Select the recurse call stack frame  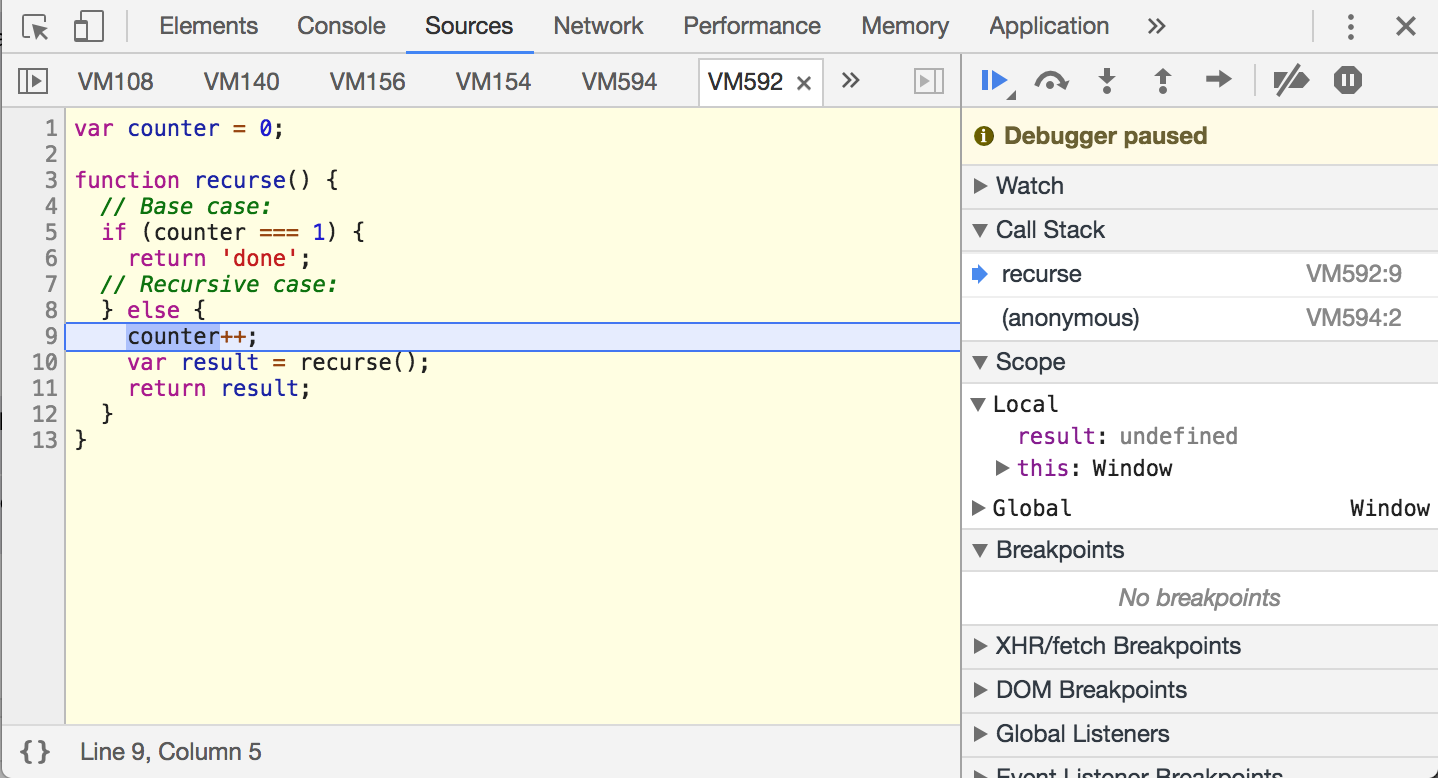[1200, 274]
